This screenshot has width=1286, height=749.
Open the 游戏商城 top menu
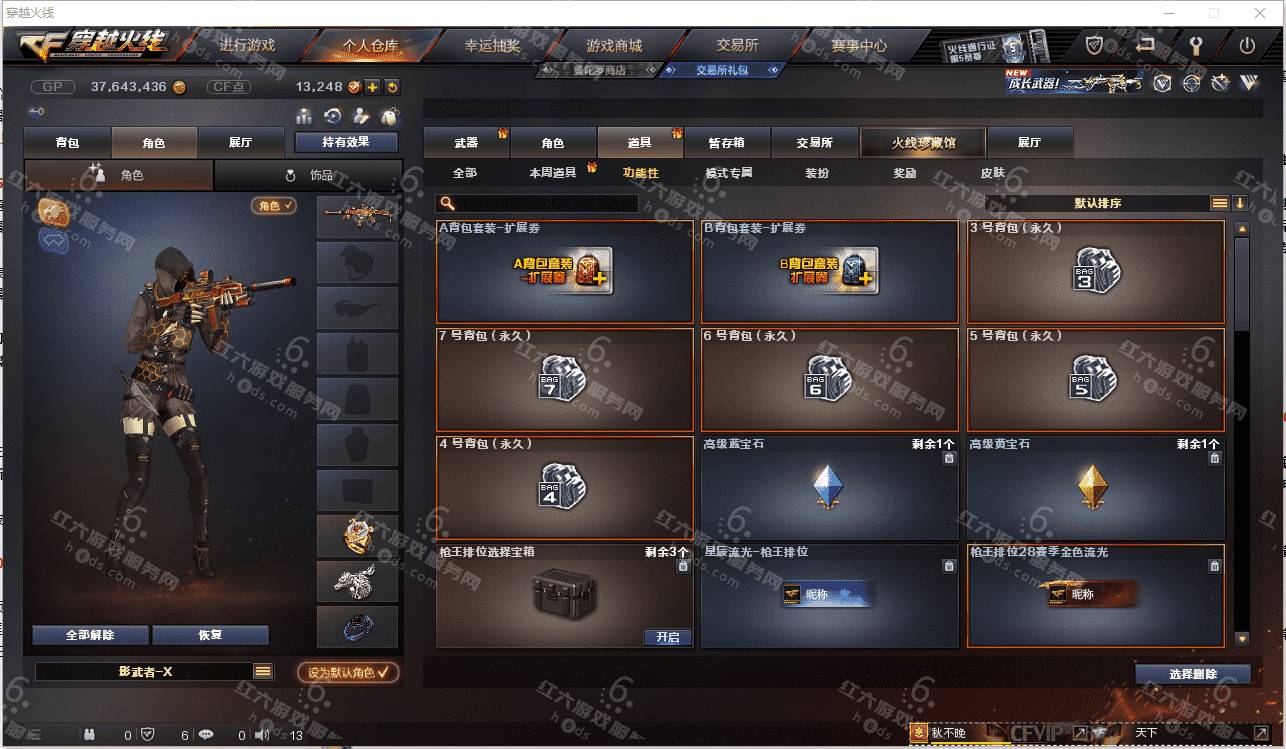point(614,45)
